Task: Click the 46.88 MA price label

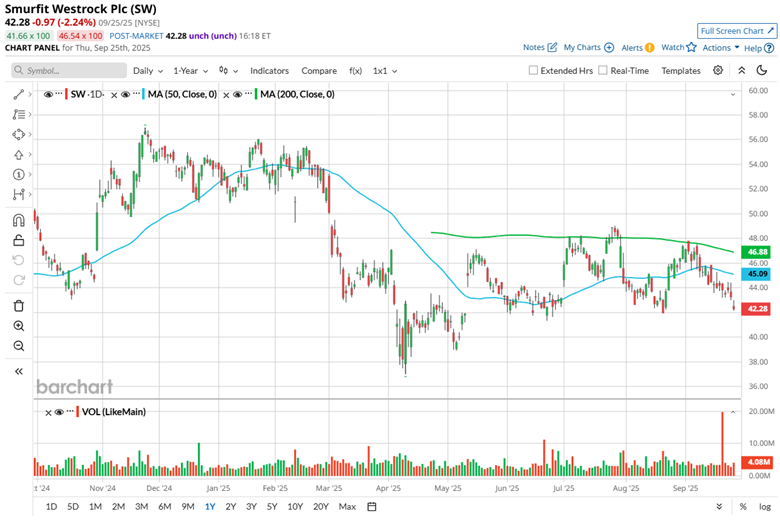Action: click(756, 252)
